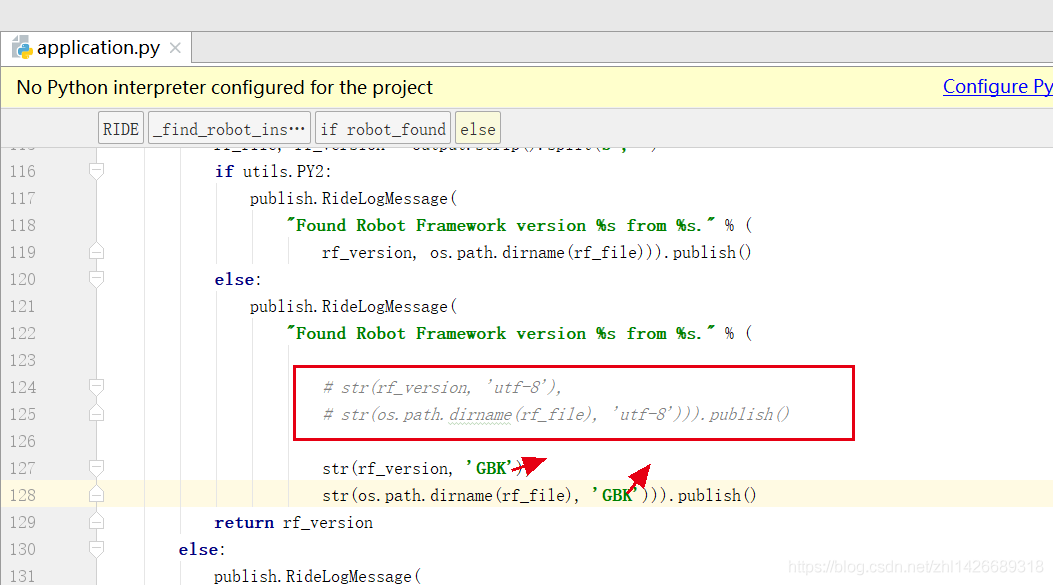The image size is (1053, 585).
Task: Click the Python file icon on application.py tab
Action: click(x=21, y=47)
